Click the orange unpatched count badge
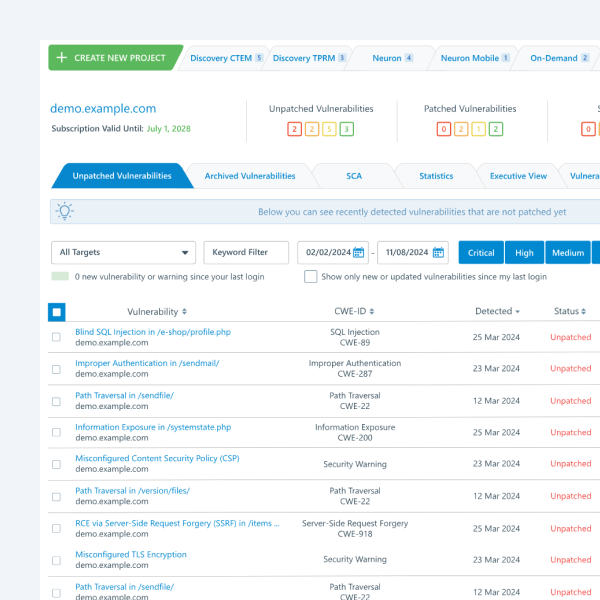The height and width of the screenshot is (600, 600). pyautogui.click(x=311, y=129)
